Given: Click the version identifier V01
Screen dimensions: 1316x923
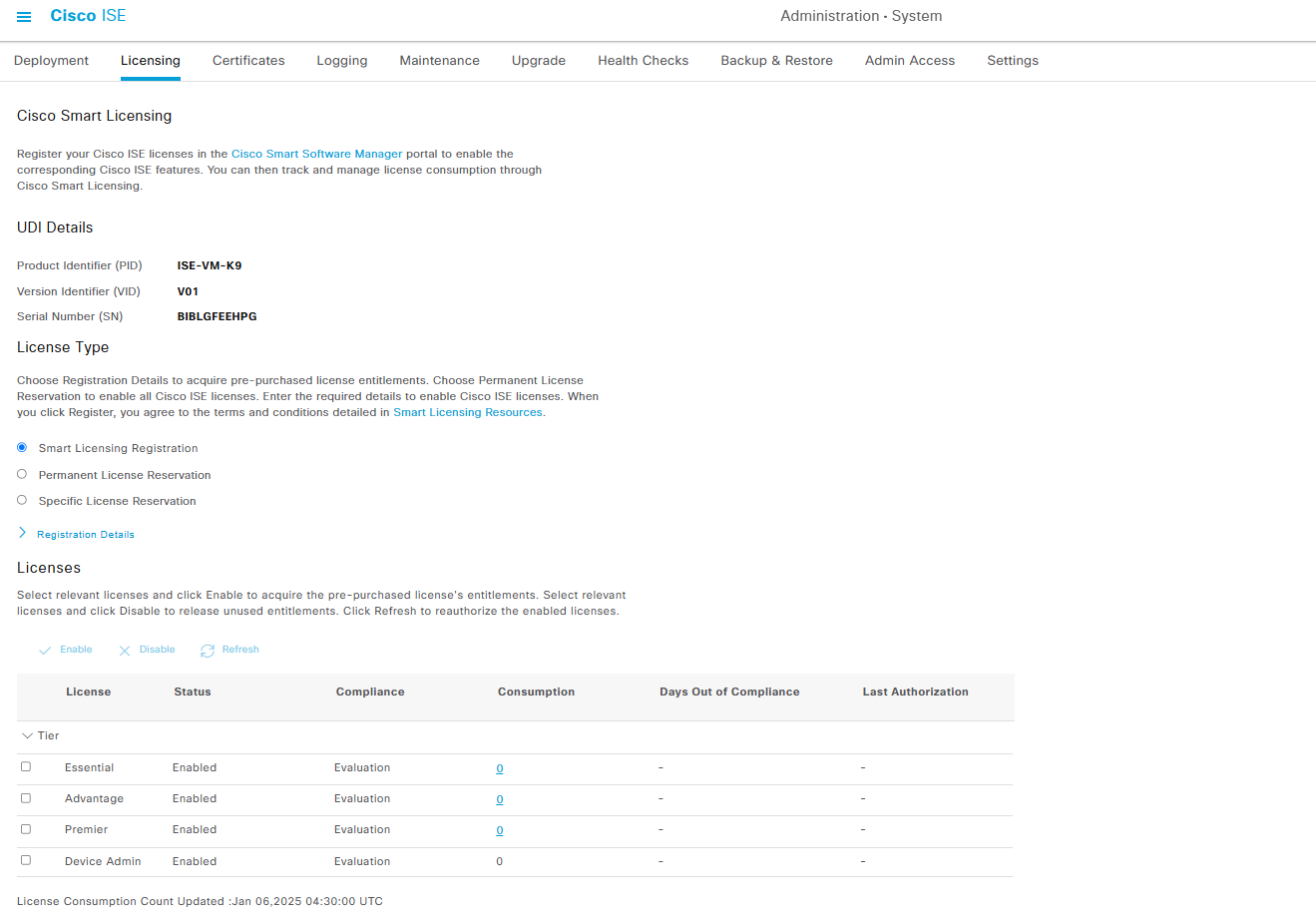Looking at the screenshot, I should pyautogui.click(x=188, y=291).
